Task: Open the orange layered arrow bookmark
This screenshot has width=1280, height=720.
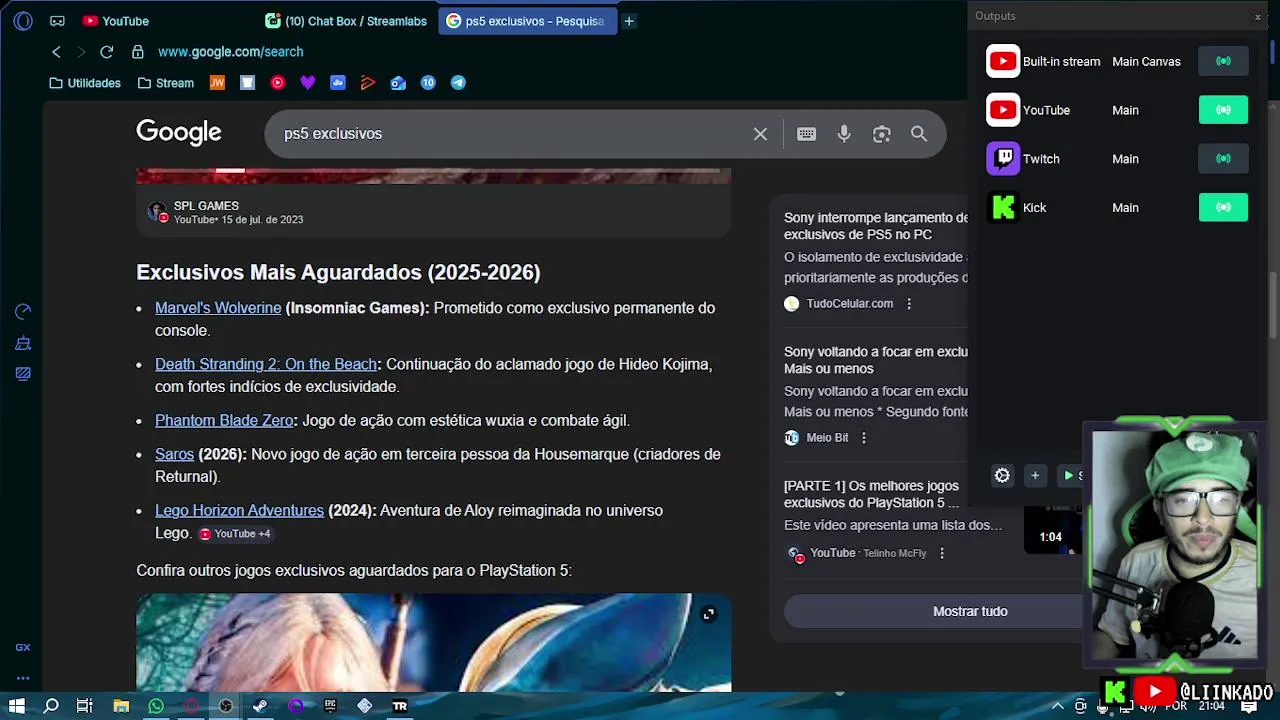Action: pyautogui.click(x=368, y=83)
